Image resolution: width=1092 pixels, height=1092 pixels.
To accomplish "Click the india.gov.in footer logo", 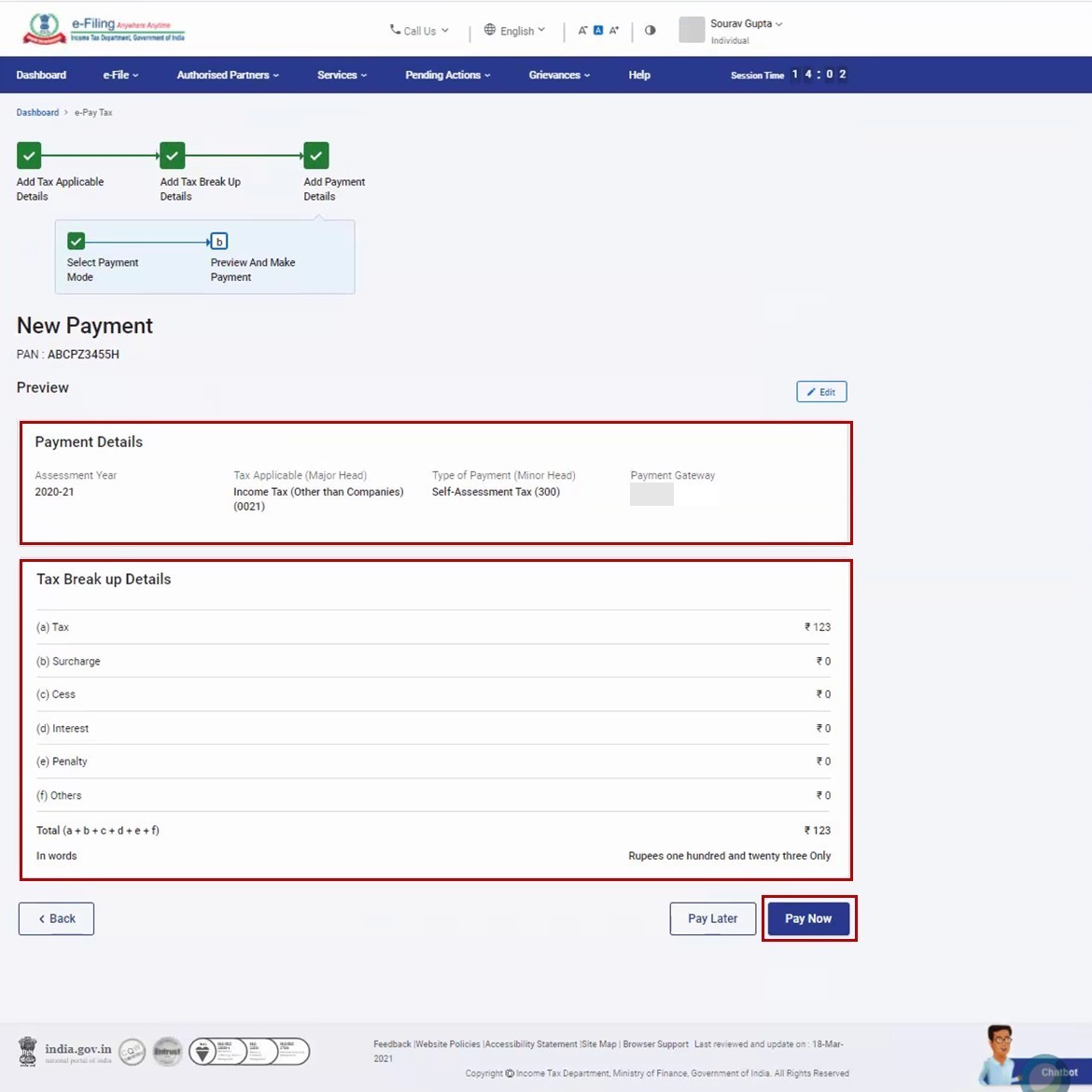I will coord(65,1052).
